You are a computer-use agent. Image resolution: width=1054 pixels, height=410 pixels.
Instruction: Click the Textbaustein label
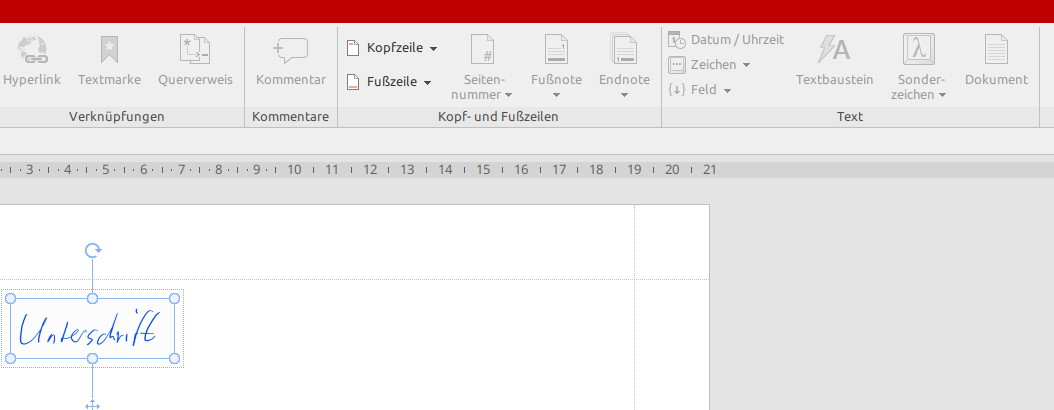pyautogui.click(x=835, y=79)
